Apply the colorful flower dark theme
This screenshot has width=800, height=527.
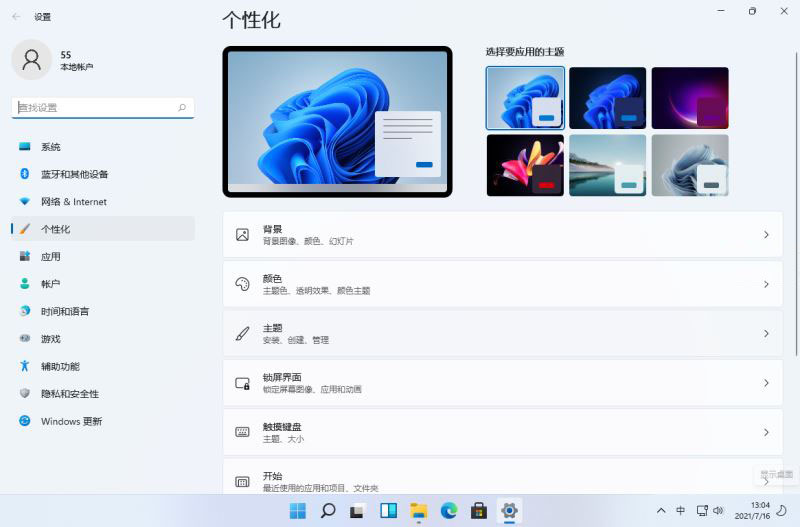click(525, 165)
